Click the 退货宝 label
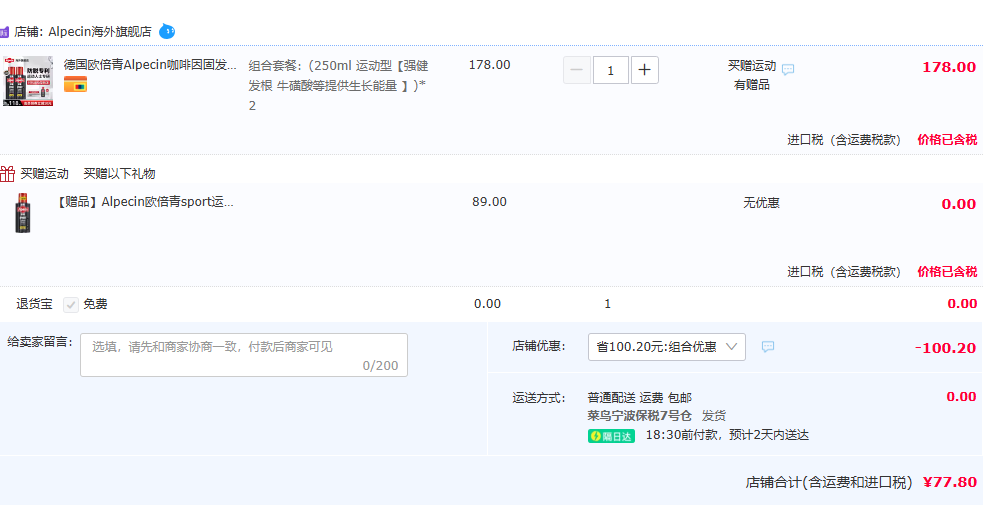The image size is (989, 505). [35, 304]
